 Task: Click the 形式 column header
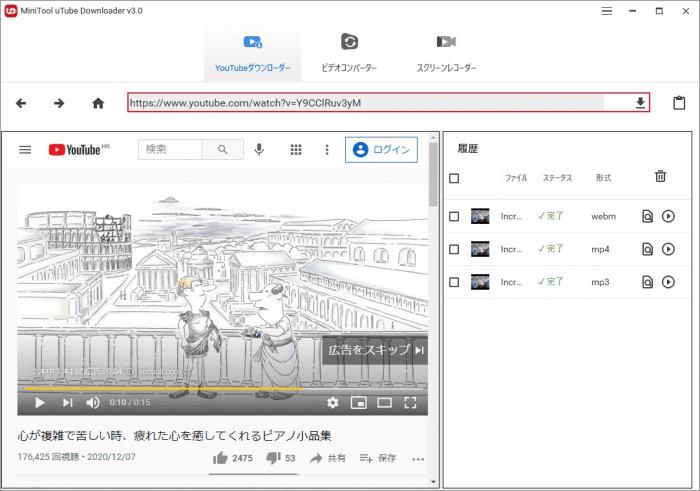pos(604,178)
